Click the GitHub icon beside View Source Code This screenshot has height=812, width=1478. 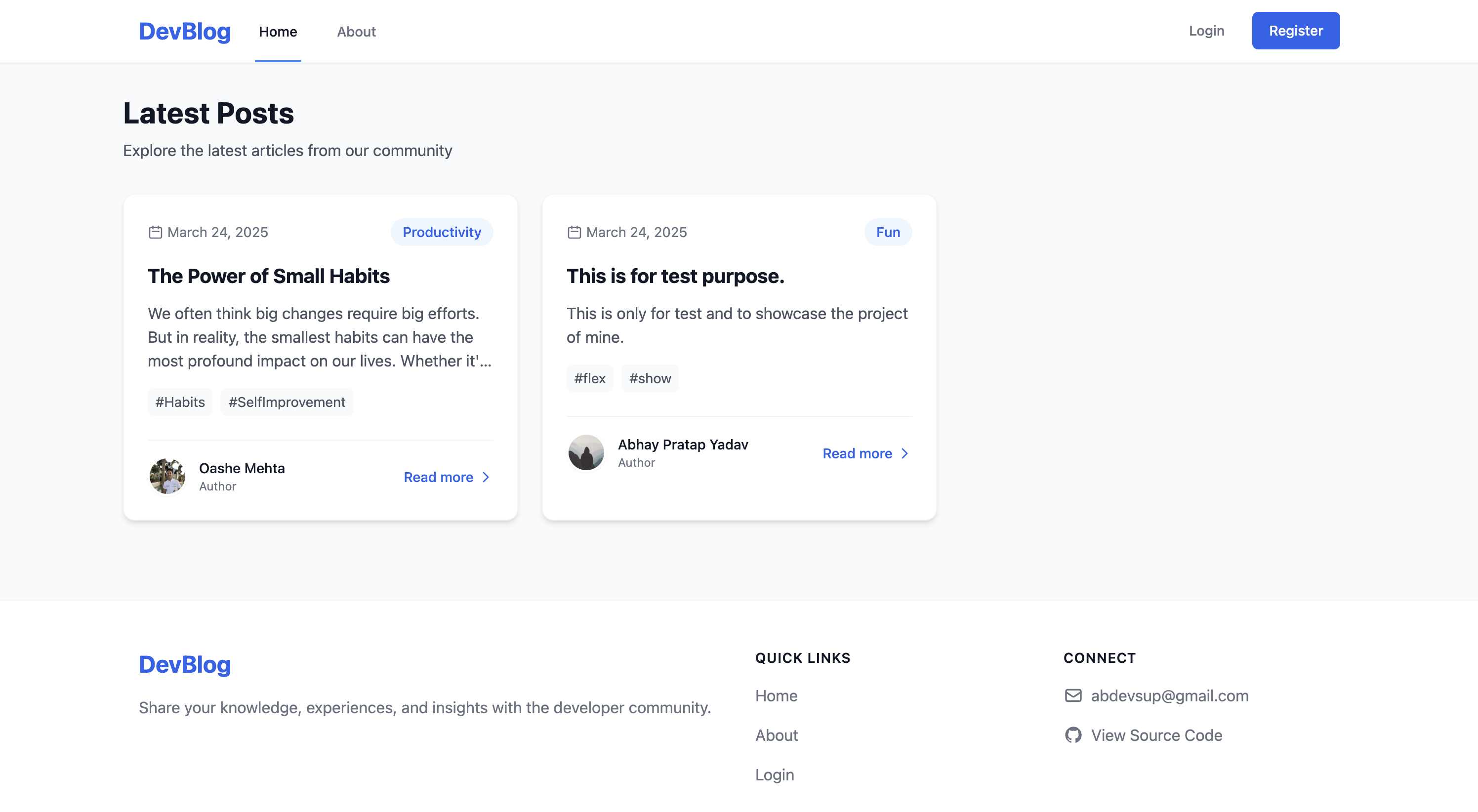pyautogui.click(x=1073, y=735)
